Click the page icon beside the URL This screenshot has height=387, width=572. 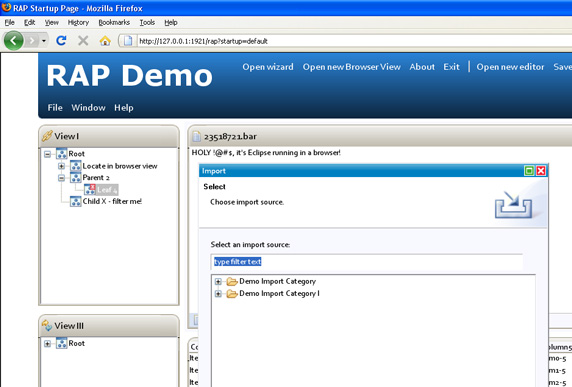pos(128,40)
